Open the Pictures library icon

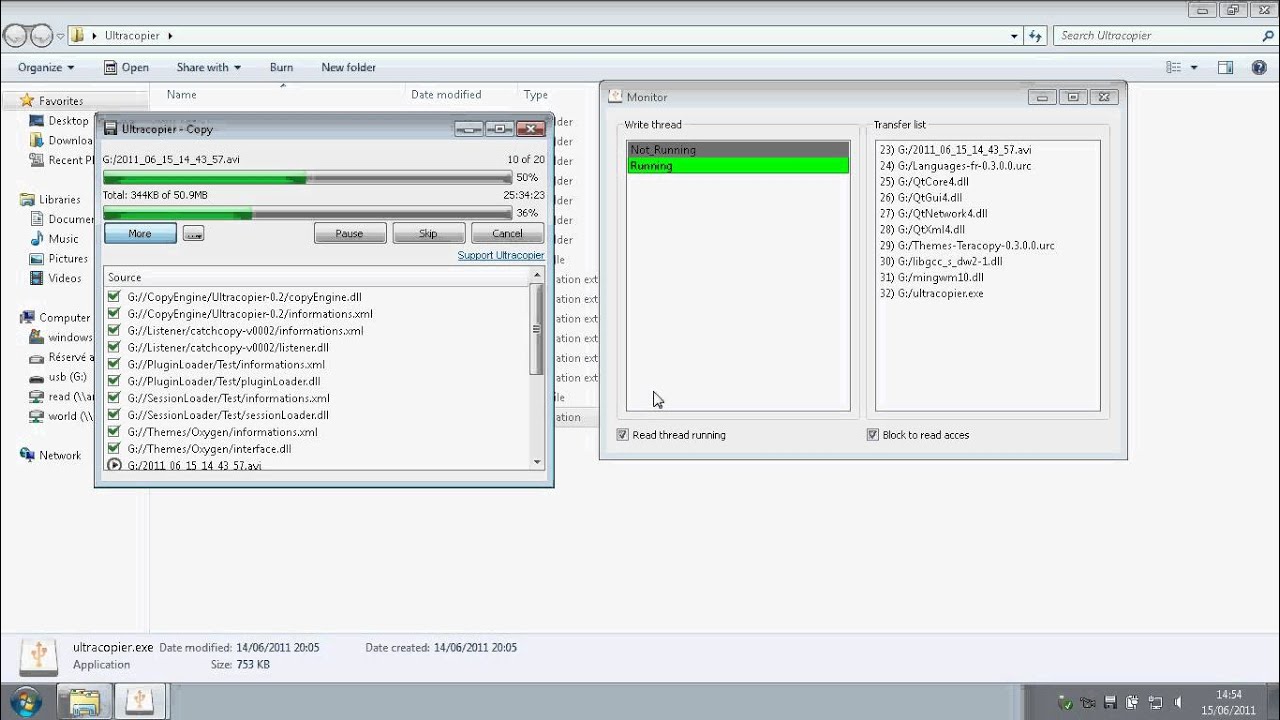coord(37,259)
